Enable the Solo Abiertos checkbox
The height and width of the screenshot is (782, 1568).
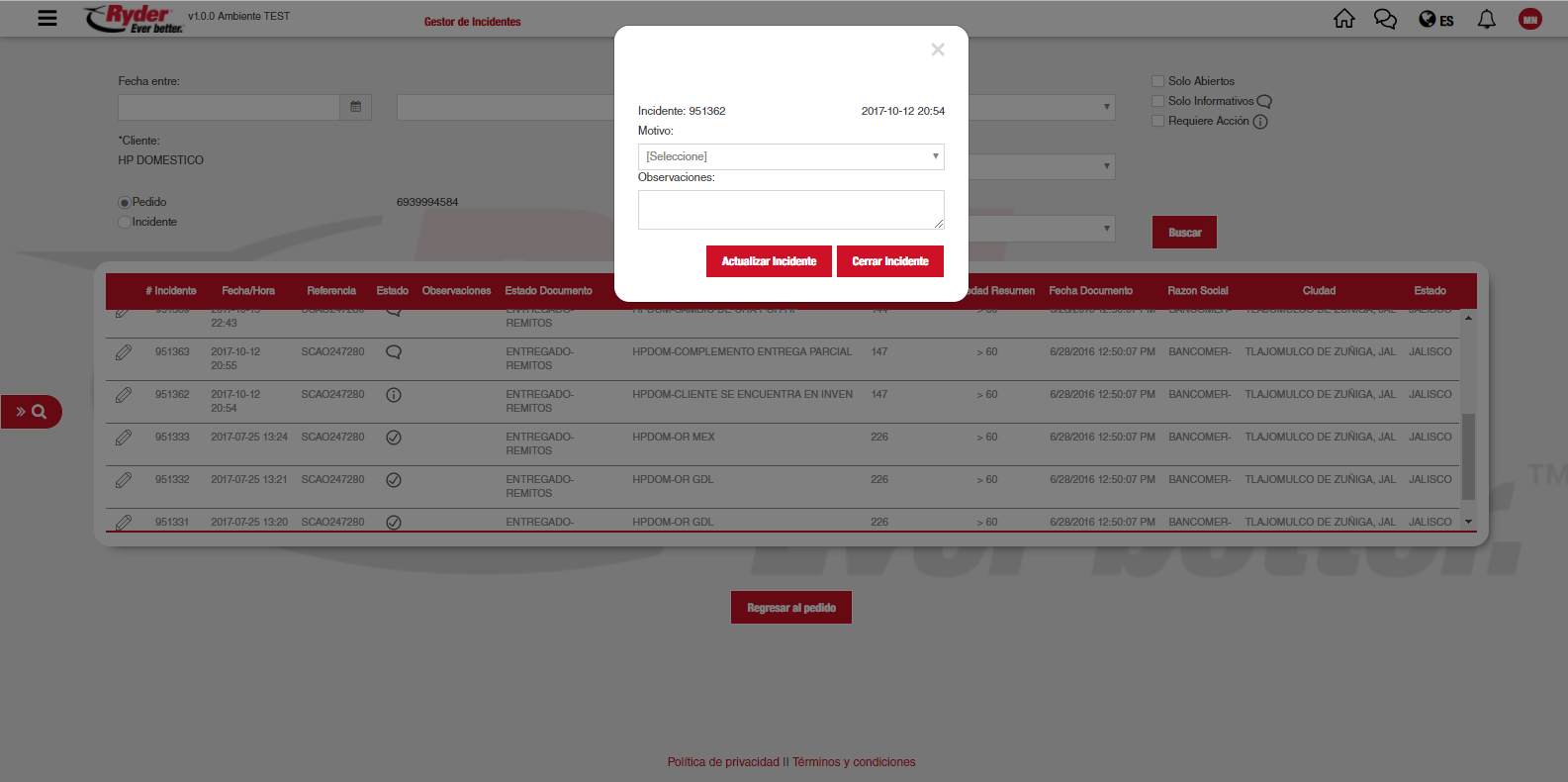point(1157,81)
